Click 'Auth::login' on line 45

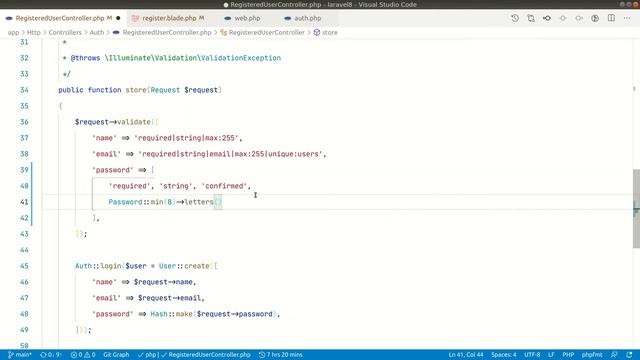point(98,266)
